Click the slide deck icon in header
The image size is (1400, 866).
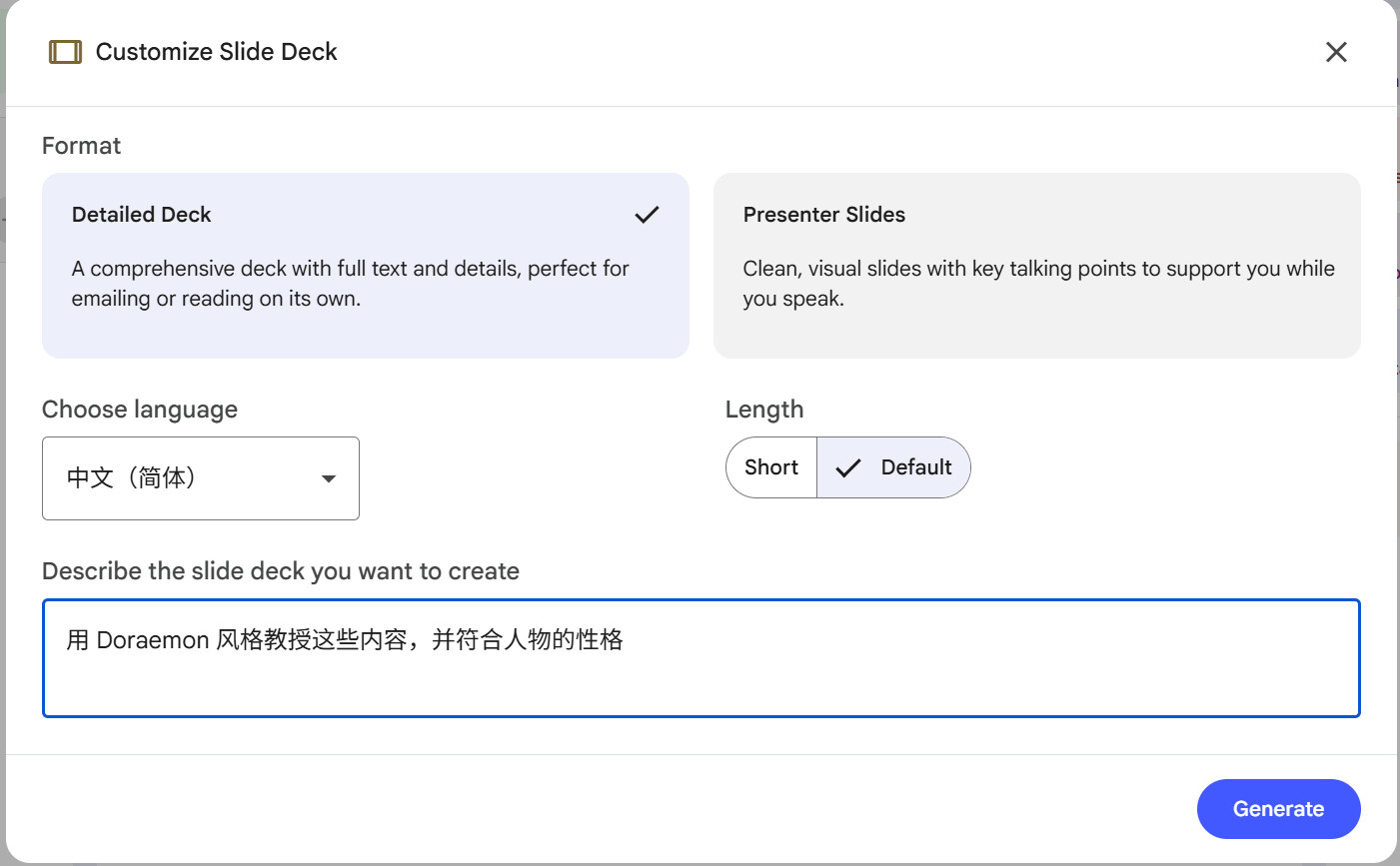click(65, 52)
